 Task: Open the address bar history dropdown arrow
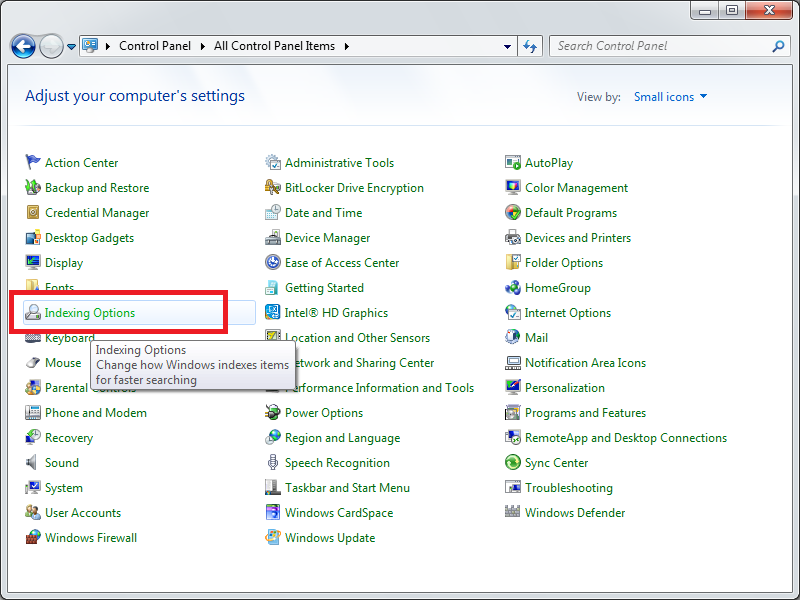(507, 46)
